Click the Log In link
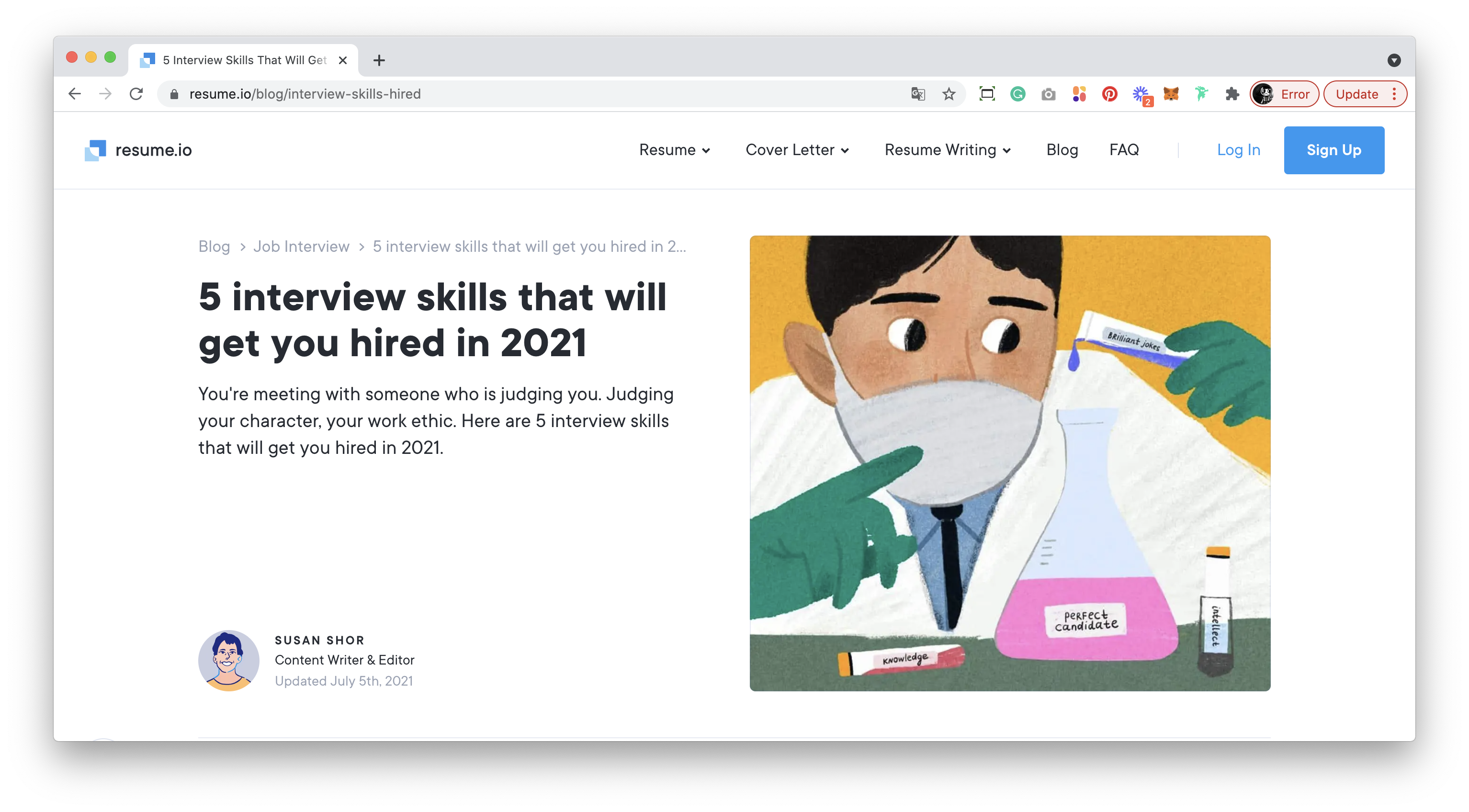 (x=1238, y=150)
